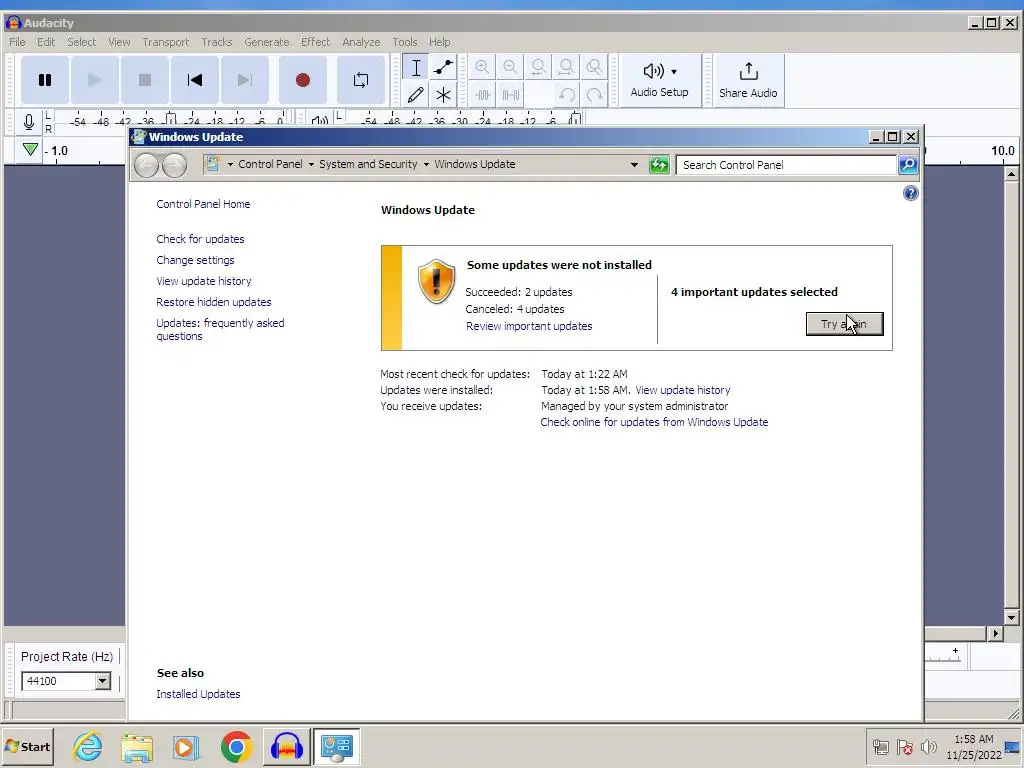The image size is (1024, 768).
Task: Open Review important updates link
Action: [x=529, y=326]
